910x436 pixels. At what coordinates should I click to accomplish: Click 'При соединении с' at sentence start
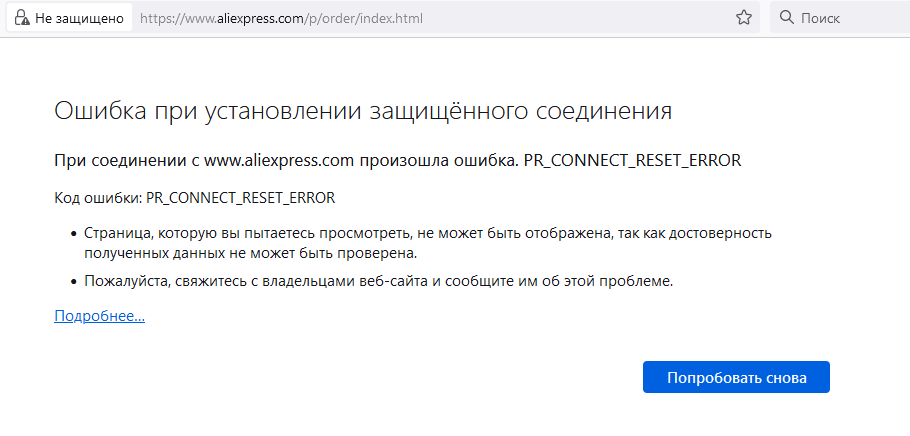point(127,161)
